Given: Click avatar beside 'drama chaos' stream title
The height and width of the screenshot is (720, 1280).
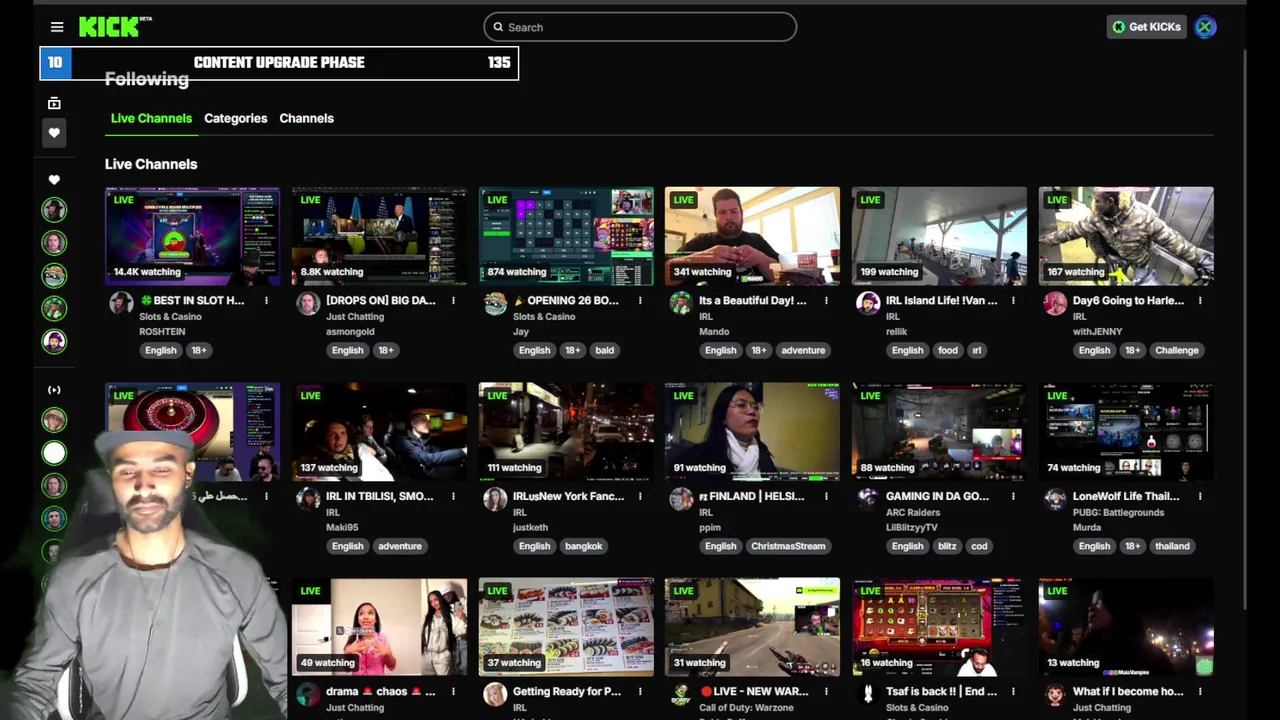Looking at the screenshot, I should click(308, 695).
